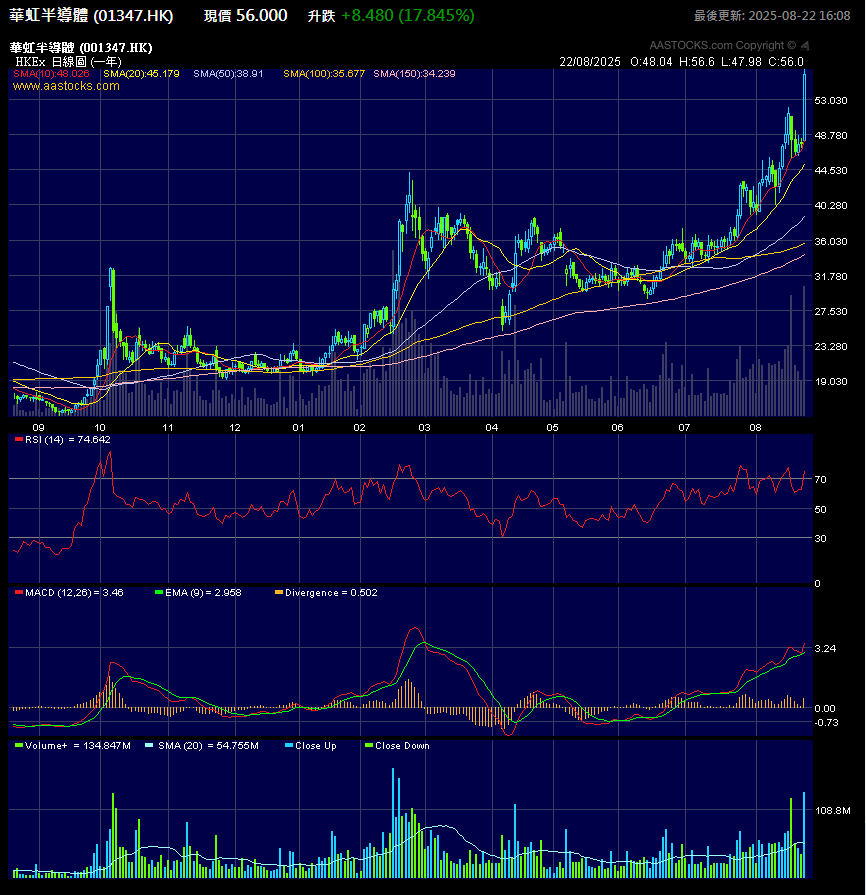
Task: Click month label 03 on time axis
Action: click(x=425, y=428)
